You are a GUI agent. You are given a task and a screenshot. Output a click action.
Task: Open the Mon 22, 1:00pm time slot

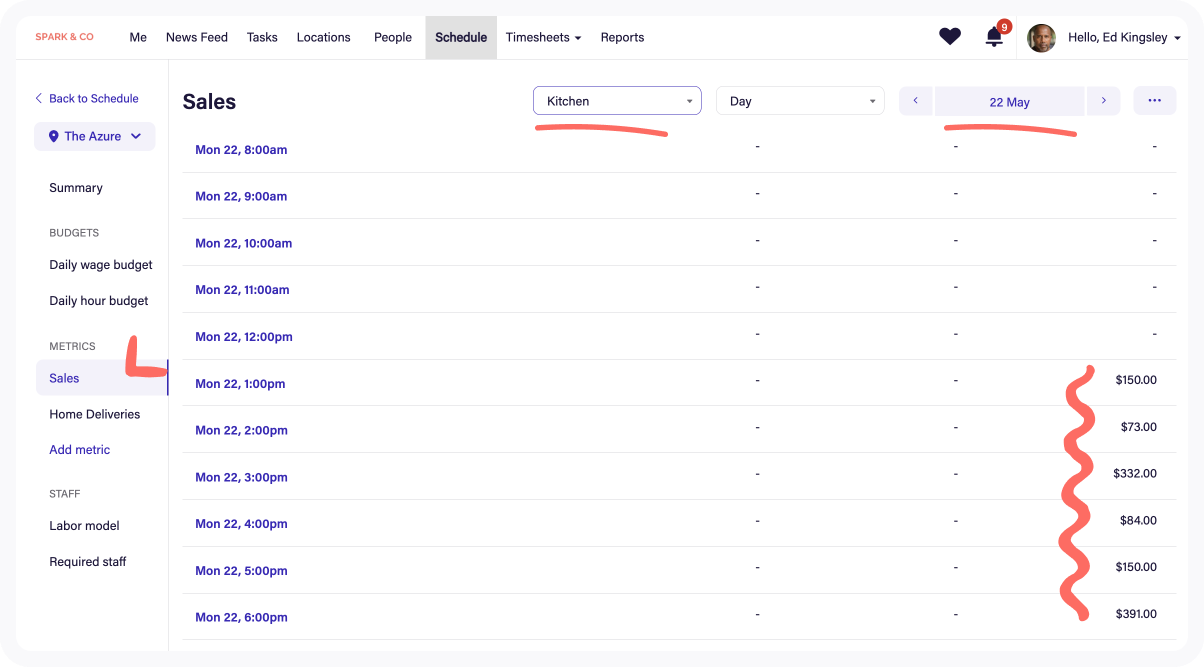point(240,383)
